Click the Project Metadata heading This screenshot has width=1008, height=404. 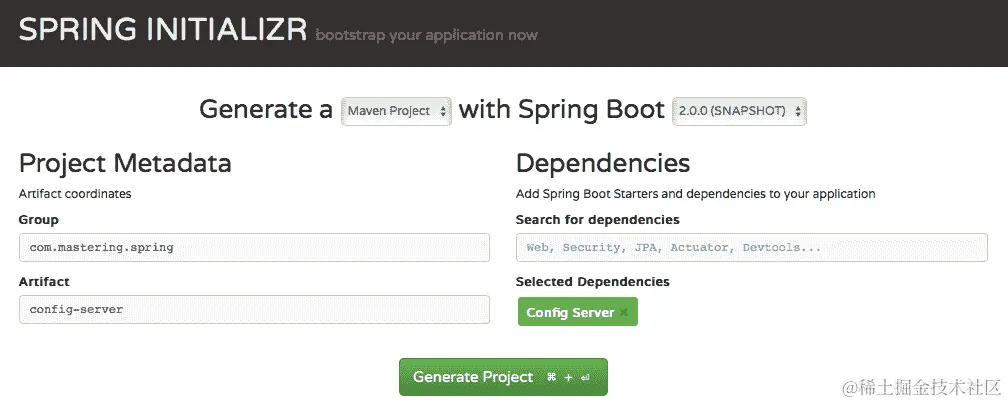(x=125, y=163)
